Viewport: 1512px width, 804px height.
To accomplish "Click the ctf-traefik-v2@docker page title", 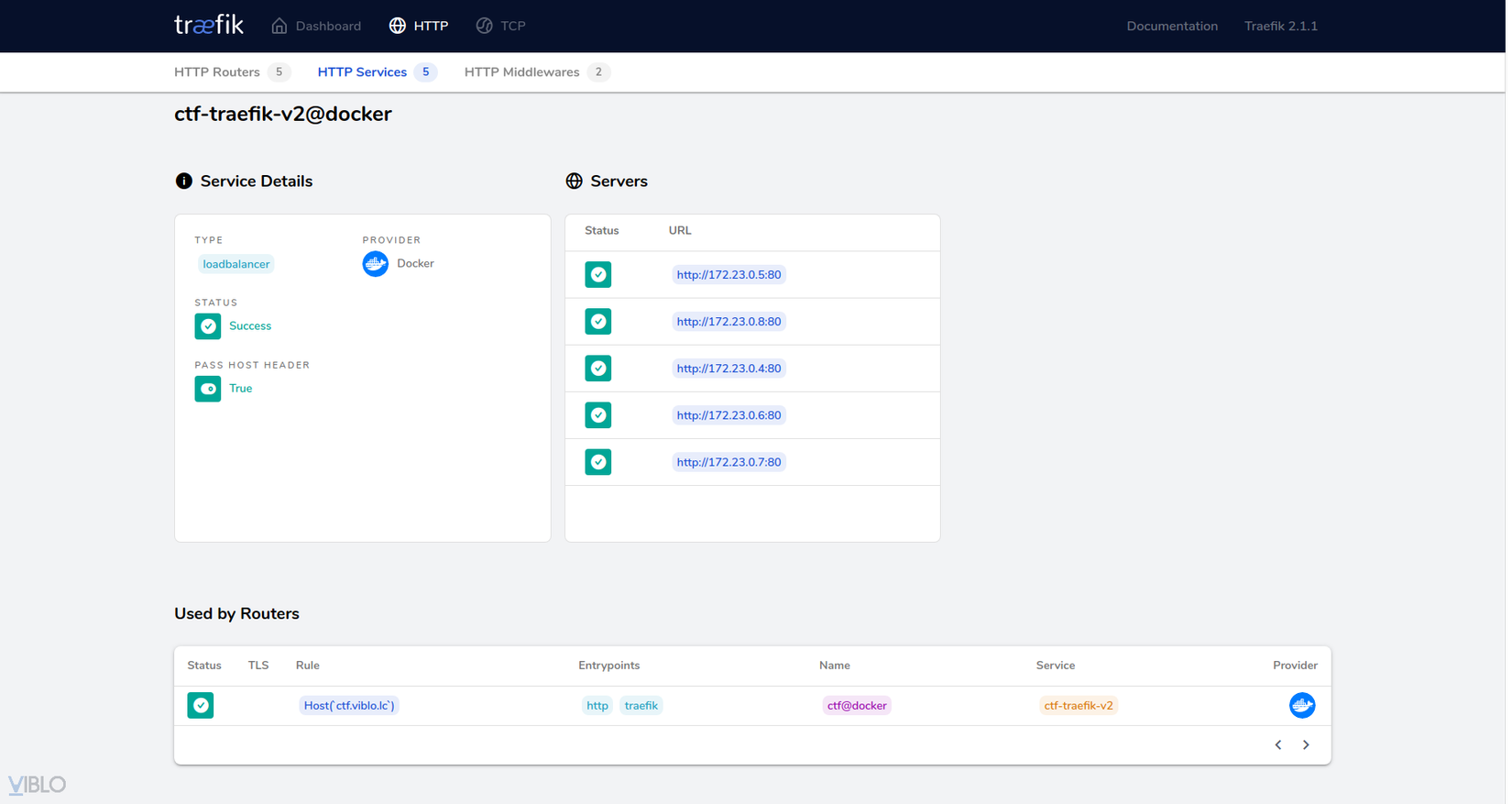I will click(x=283, y=114).
